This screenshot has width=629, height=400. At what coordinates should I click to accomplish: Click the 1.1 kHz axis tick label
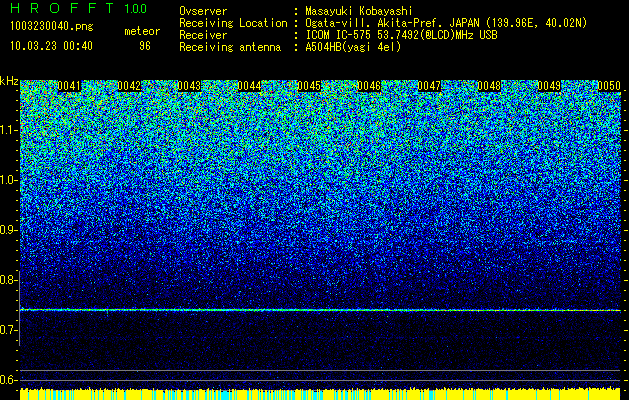(x=8, y=131)
